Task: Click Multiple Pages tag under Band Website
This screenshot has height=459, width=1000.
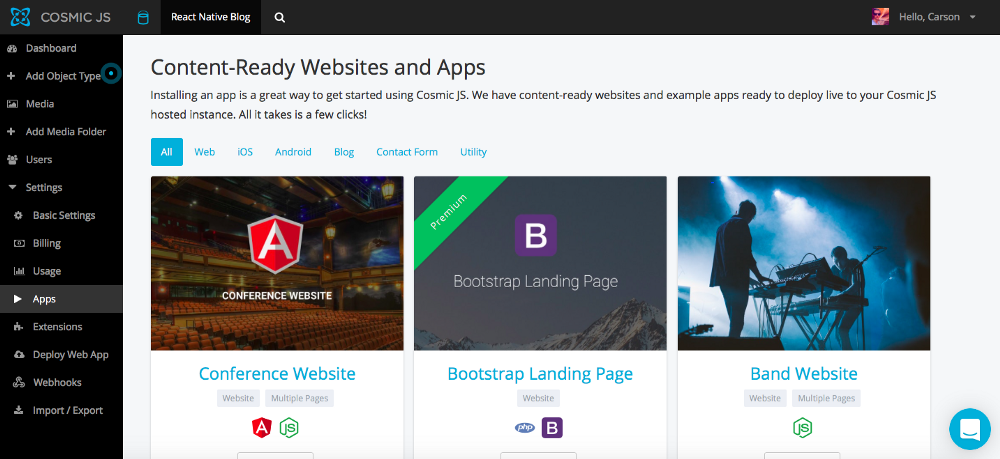Action: pyautogui.click(x=827, y=398)
